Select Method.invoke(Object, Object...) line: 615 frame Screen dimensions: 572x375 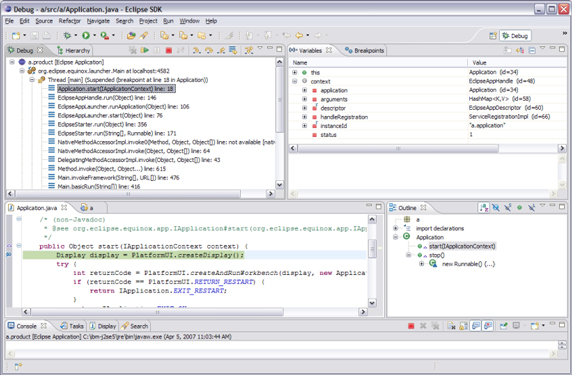(x=112, y=169)
